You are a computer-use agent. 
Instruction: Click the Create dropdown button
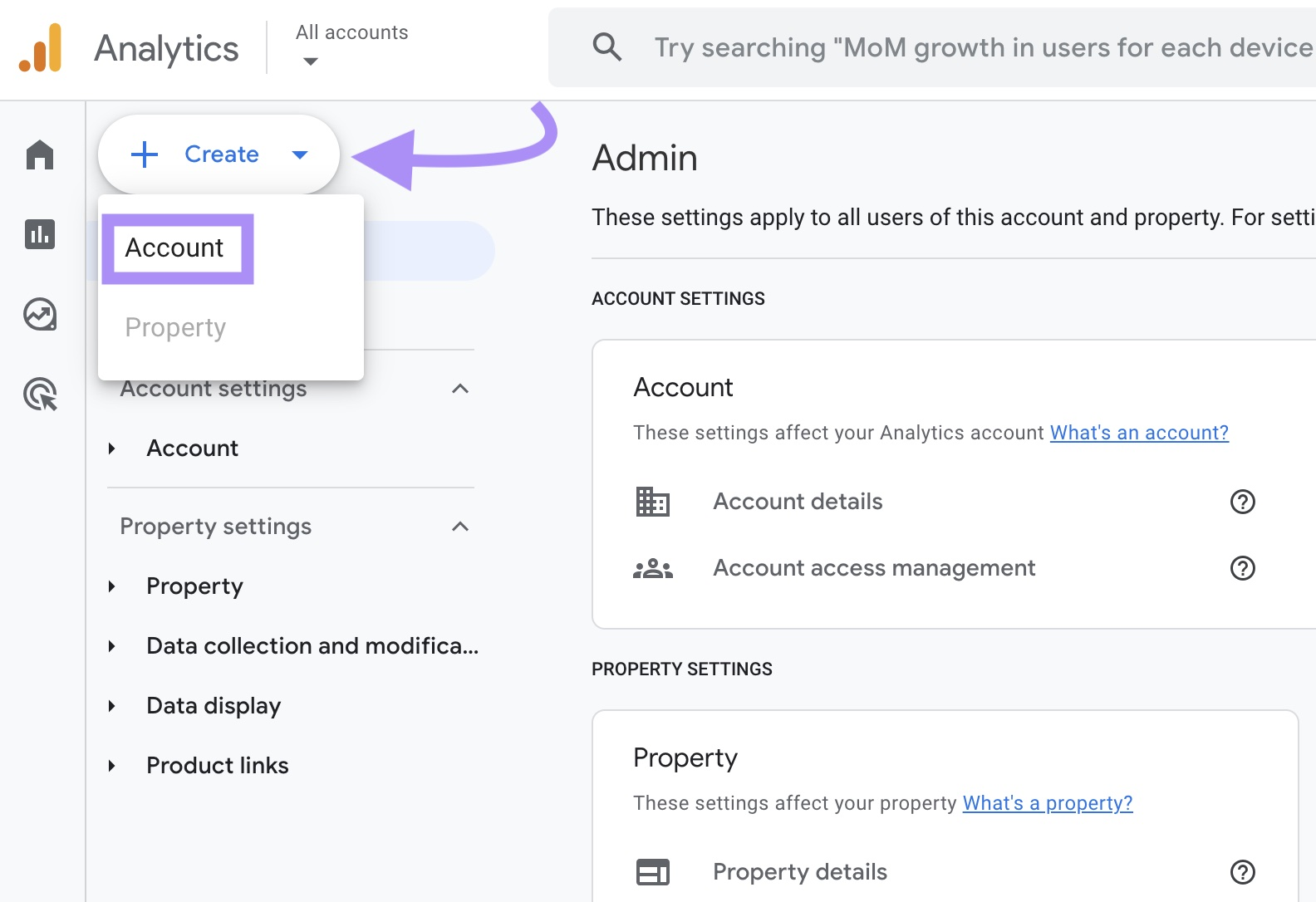[x=219, y=154]
